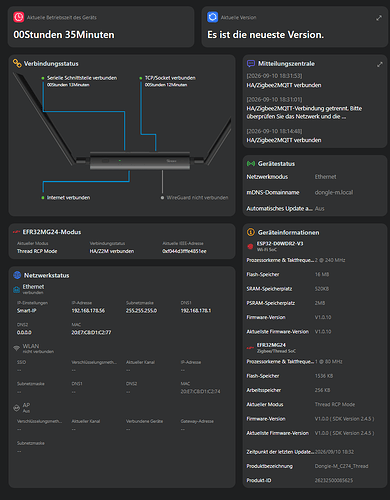Click Automatisches Update value 'Aus'
This screenshot has height=500, width=390.
point(319,208)
